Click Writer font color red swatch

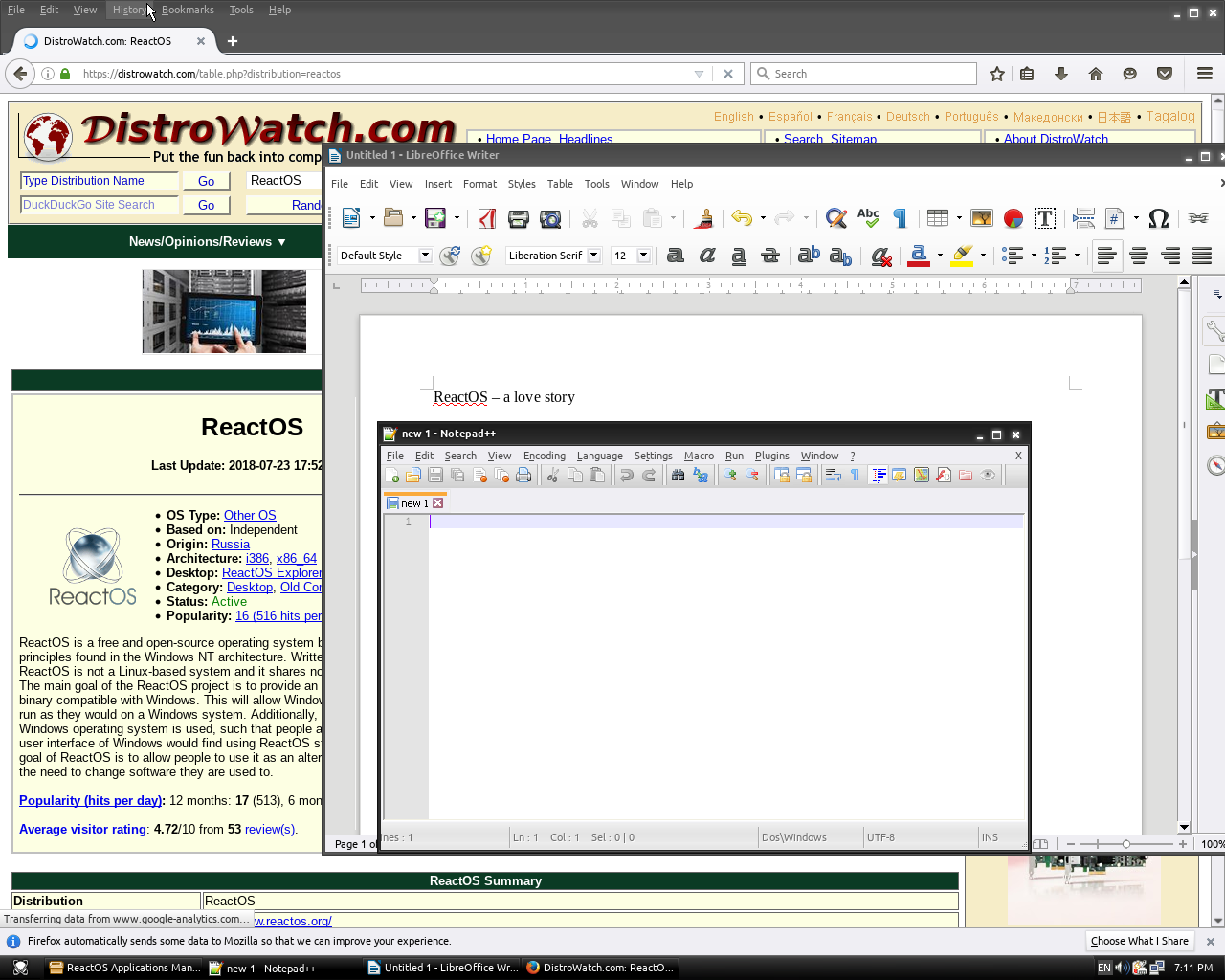[x=919, y=256]
